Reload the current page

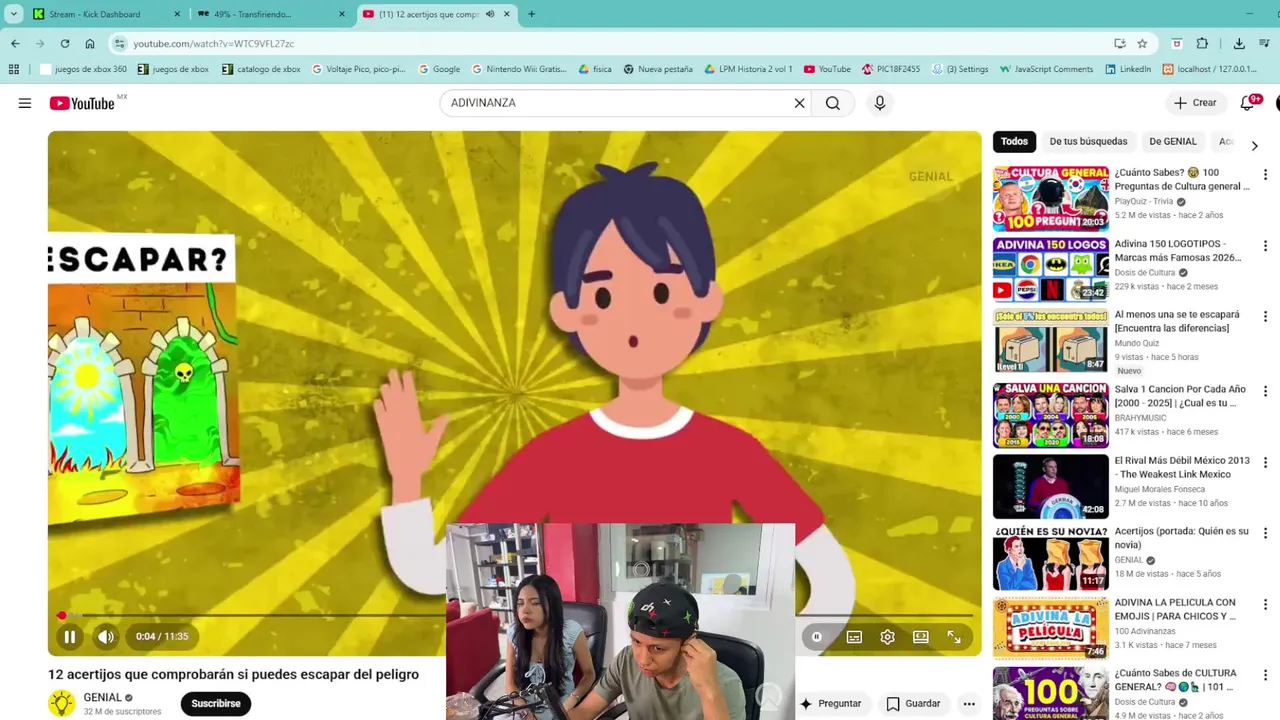click(65, 44)
